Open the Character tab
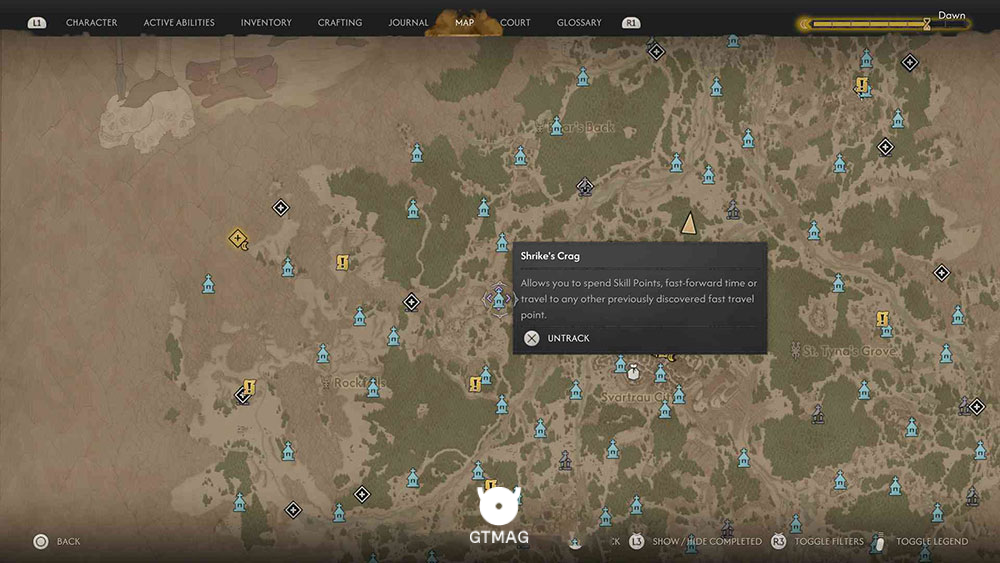This screenshot has height=563, width=1000. click(91, 22)
